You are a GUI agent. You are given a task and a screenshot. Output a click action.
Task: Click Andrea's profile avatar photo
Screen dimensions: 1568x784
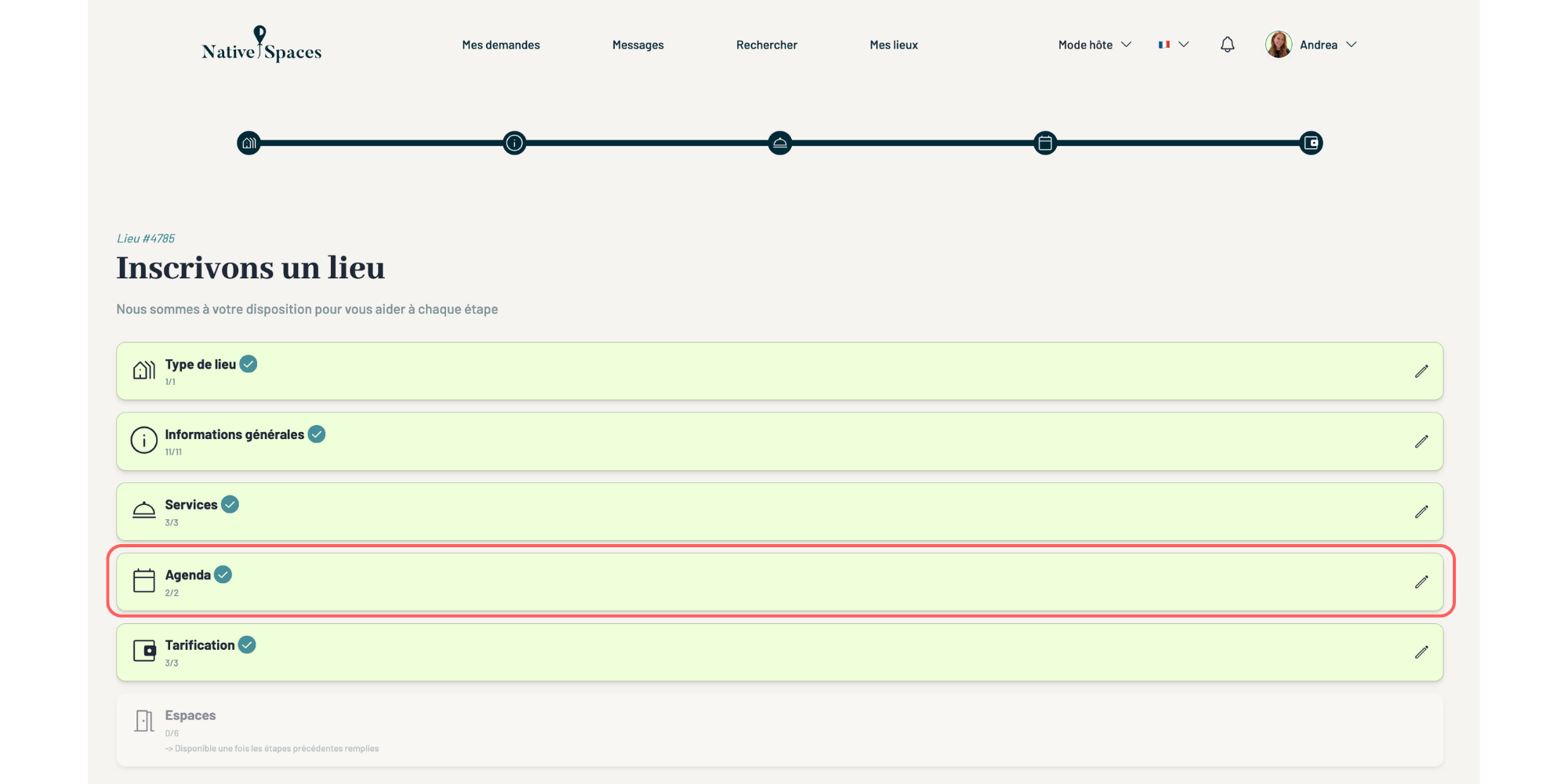pos(1279,45)
